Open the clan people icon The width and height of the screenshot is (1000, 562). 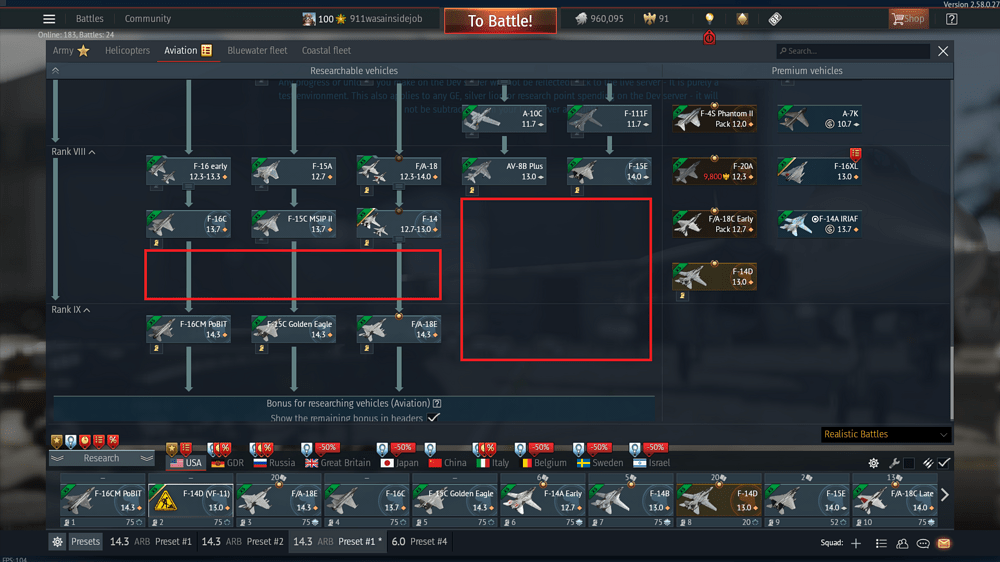point(902,543)
